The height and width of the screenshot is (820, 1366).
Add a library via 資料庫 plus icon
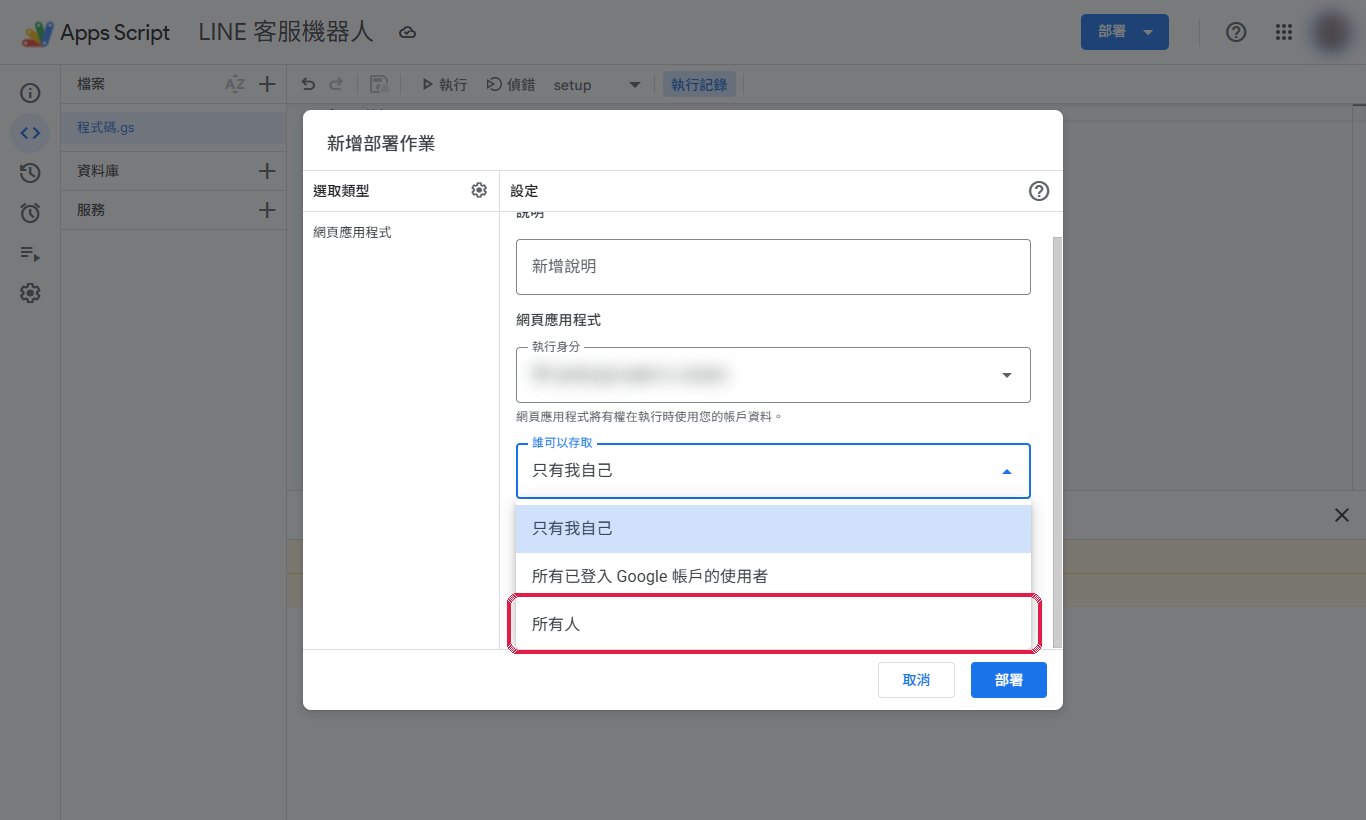tap(267, 171)
